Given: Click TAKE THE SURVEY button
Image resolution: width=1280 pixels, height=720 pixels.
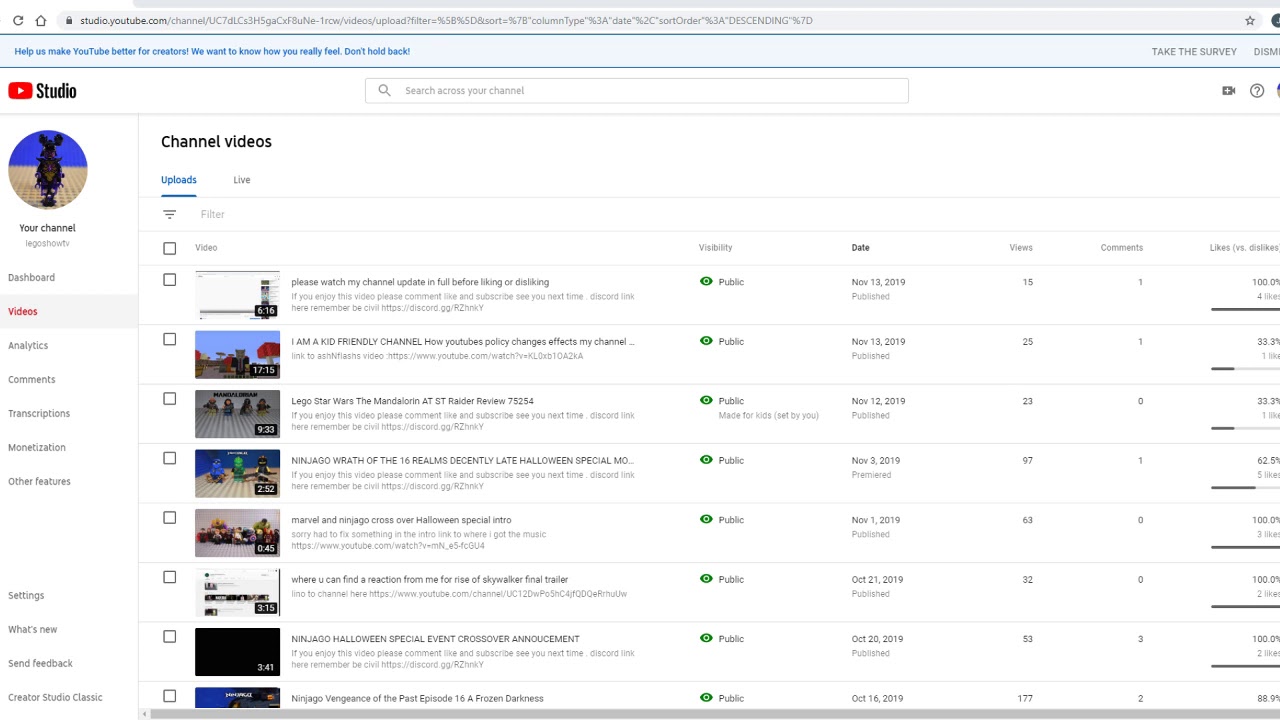Looking at the screenshot, I should (x=1194, y=52).
